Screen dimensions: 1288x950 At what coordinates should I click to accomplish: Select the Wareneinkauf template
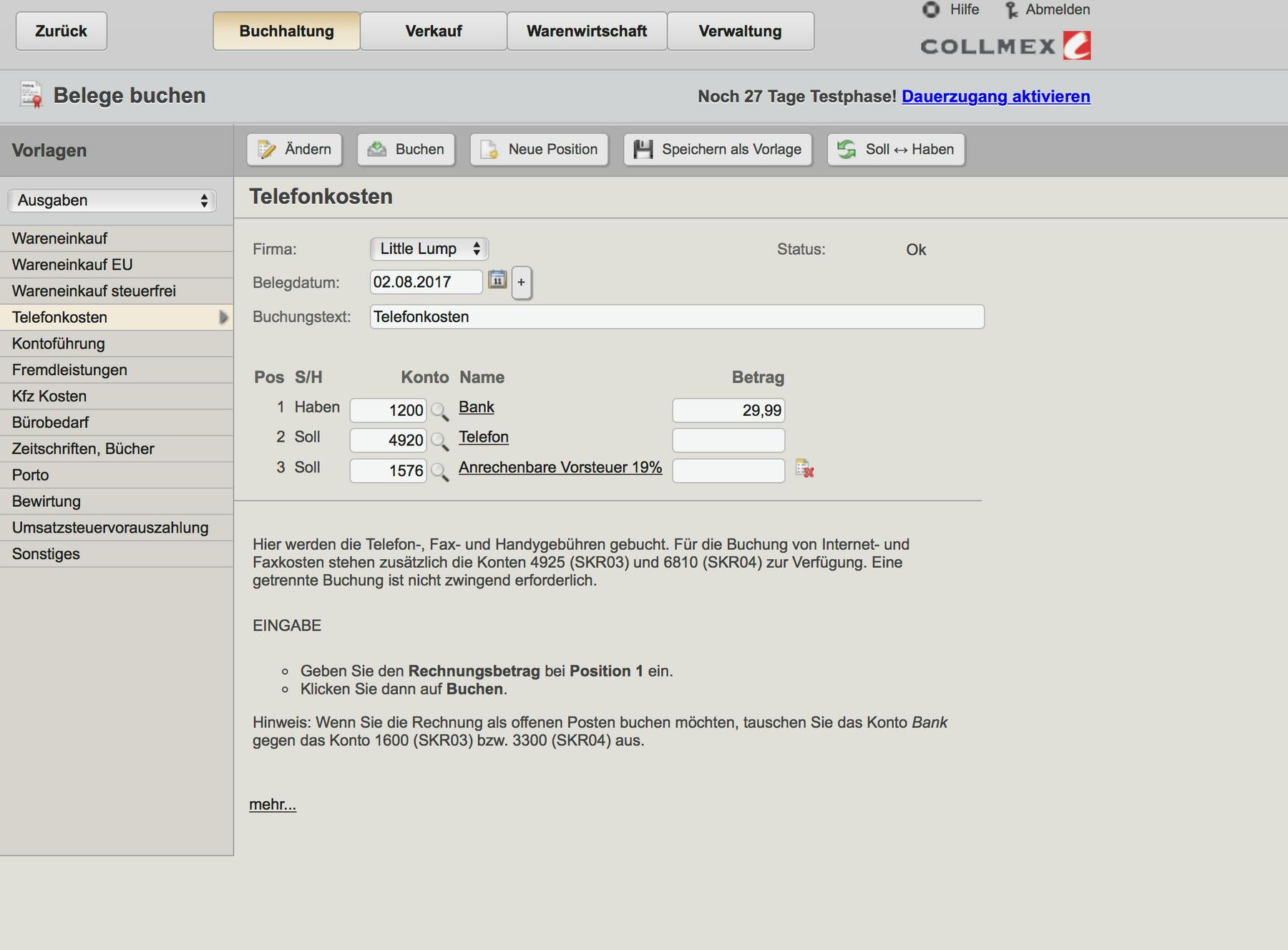(117, 238)
